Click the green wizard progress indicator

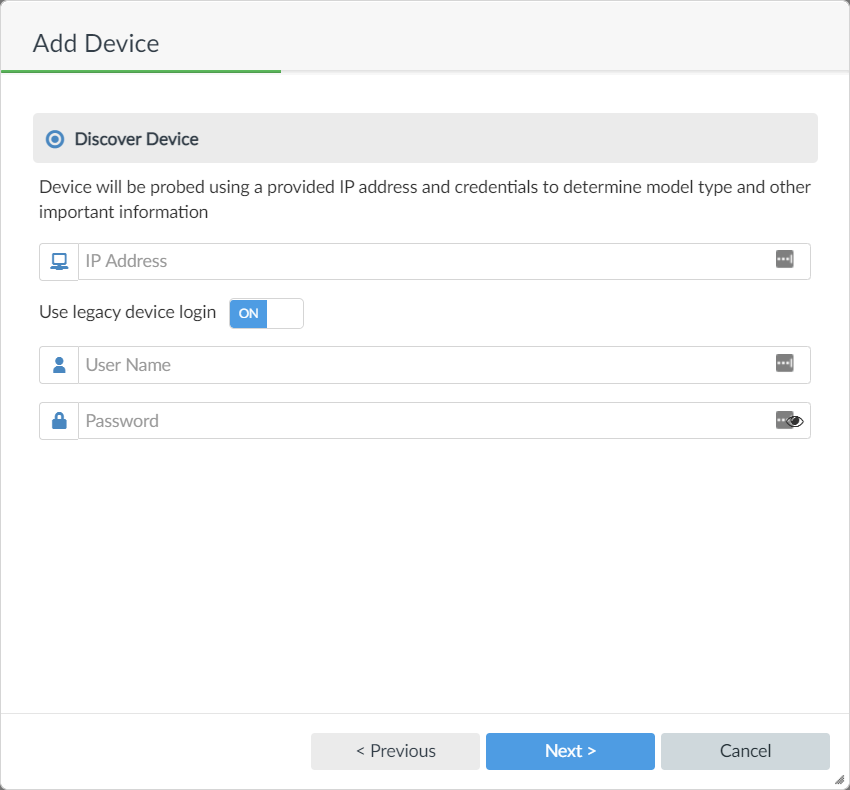140,71
